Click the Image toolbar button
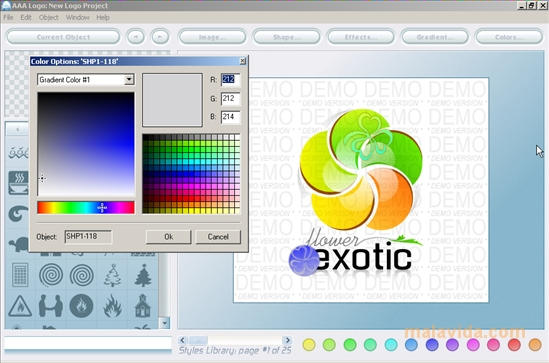Viewport: 549px width, 363px height. pos(212,37)
